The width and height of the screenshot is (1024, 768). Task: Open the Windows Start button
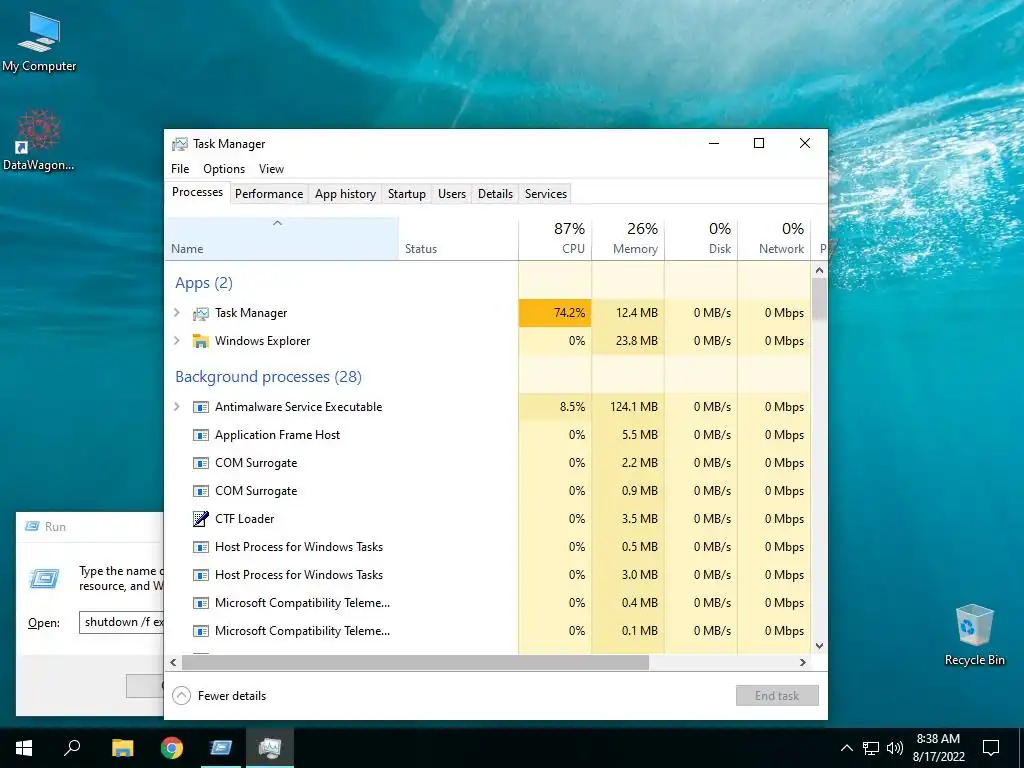coord(24,748)
